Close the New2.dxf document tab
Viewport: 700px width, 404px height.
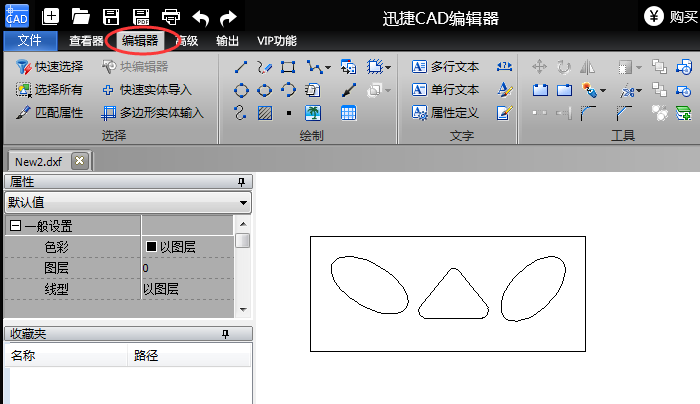(80, 160)
